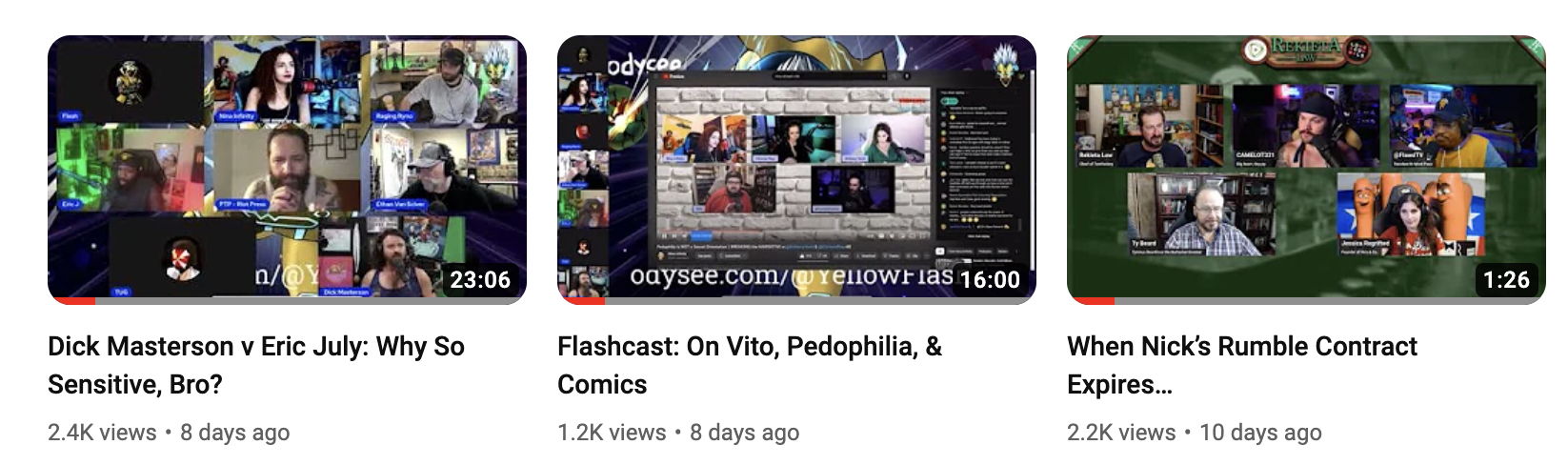This screenshot has width=1568, height=465.
Task: Click the "10 days ago" upload date
Action: tap(1260, 433)
